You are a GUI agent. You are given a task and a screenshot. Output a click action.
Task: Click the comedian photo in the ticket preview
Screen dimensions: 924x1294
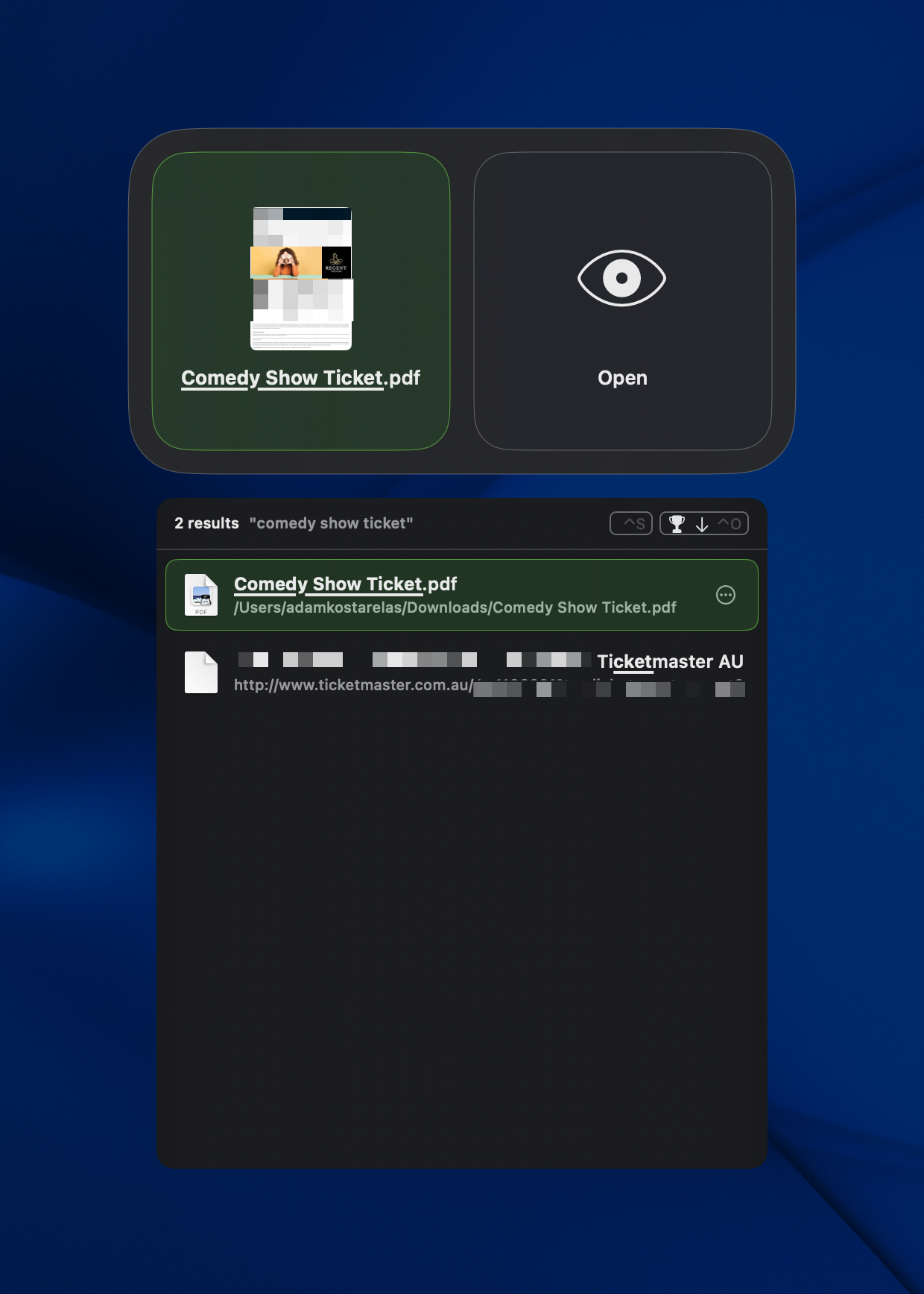coord(285,262)
